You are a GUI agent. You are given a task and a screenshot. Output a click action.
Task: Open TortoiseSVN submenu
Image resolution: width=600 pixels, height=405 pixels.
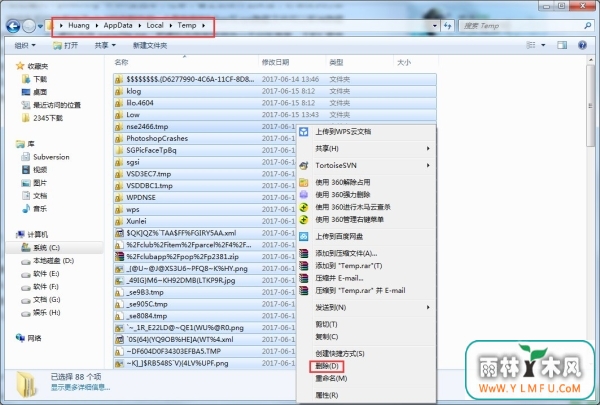[x=367, y=165]
